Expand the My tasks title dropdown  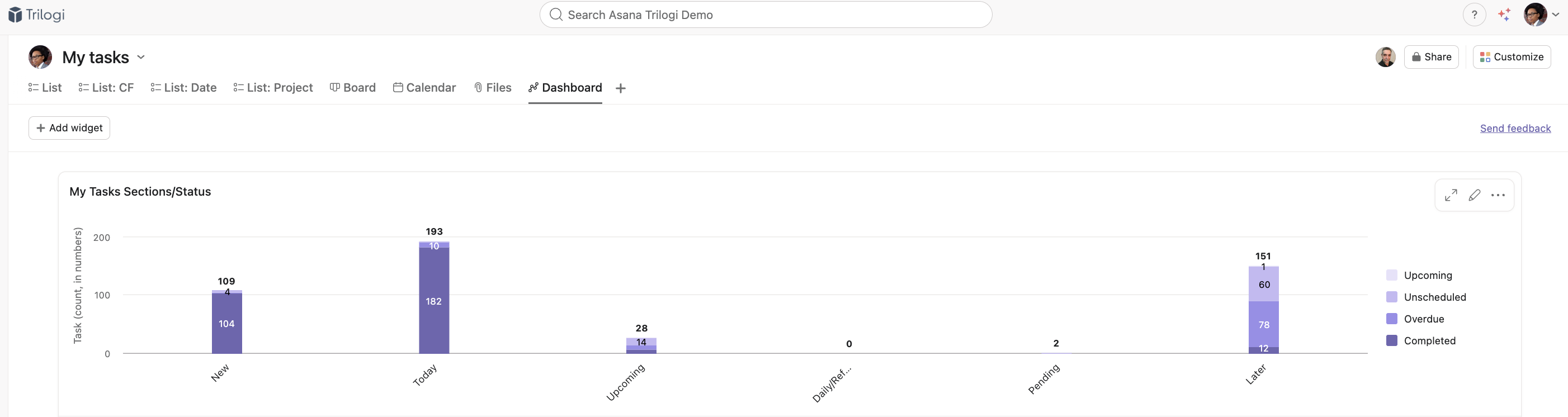pos(140,57)
